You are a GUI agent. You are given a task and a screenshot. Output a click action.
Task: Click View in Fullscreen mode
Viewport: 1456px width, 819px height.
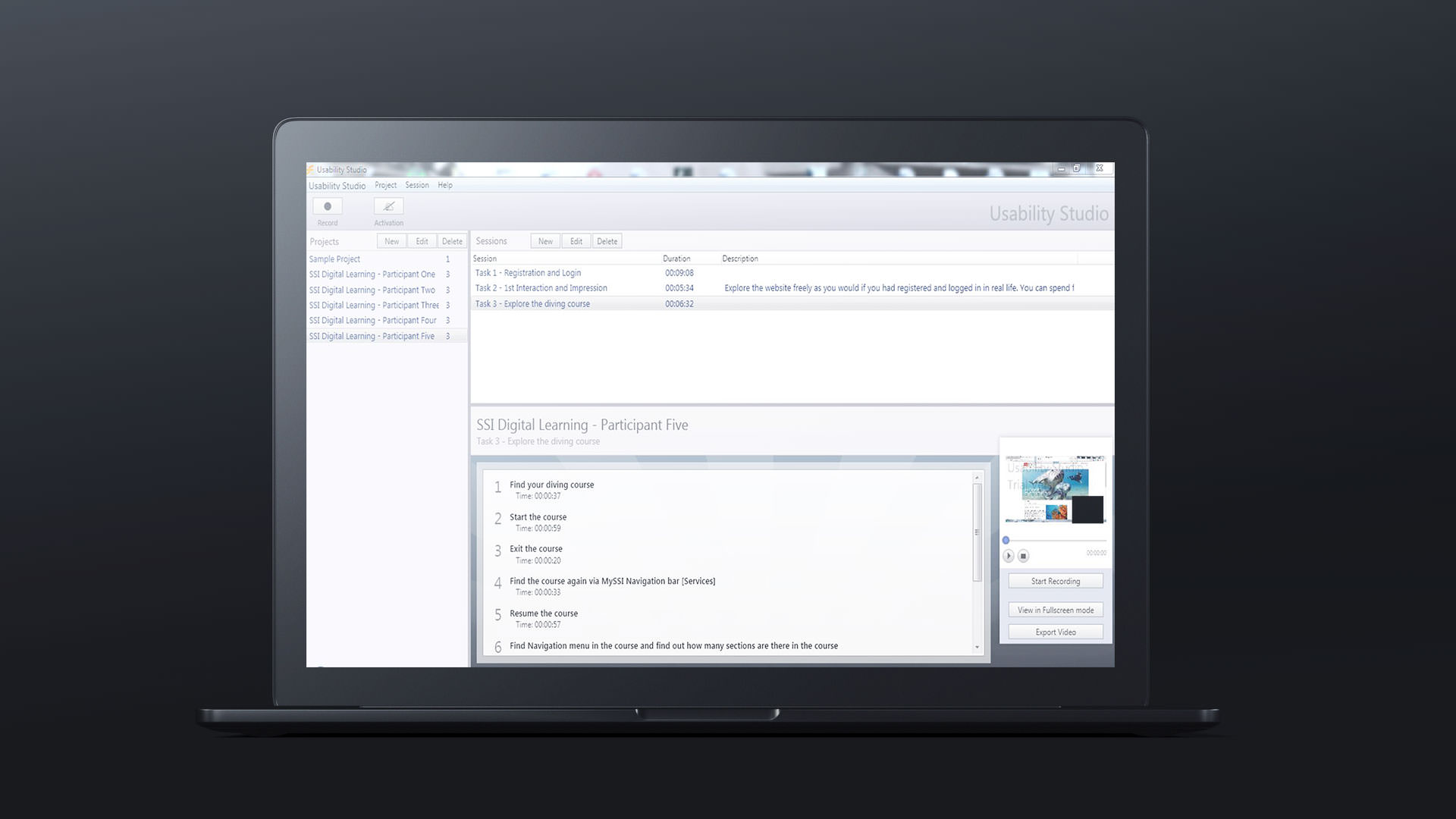pos(1055,610)
